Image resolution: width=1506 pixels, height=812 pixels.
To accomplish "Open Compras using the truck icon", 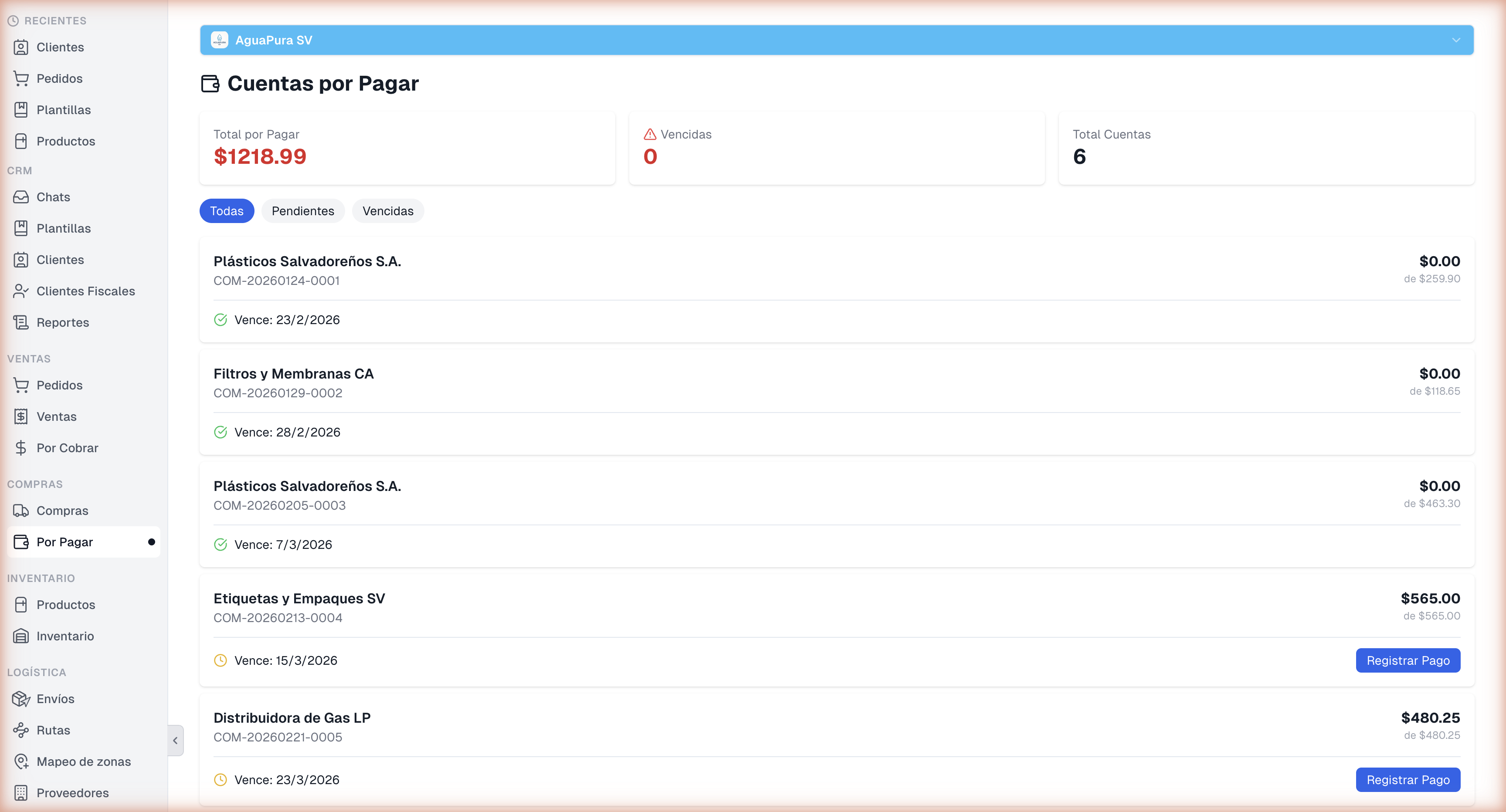I will pos(22,511).
